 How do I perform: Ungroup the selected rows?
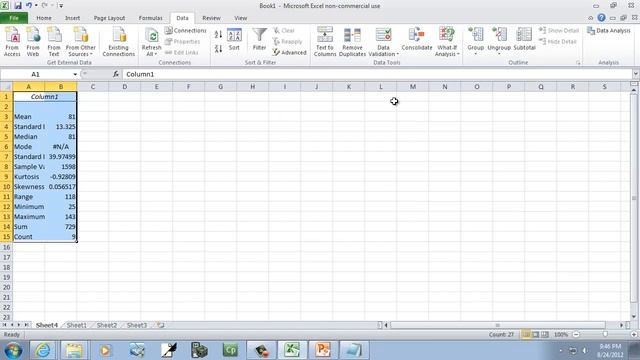pyautogui.click(x=499, y=42)
